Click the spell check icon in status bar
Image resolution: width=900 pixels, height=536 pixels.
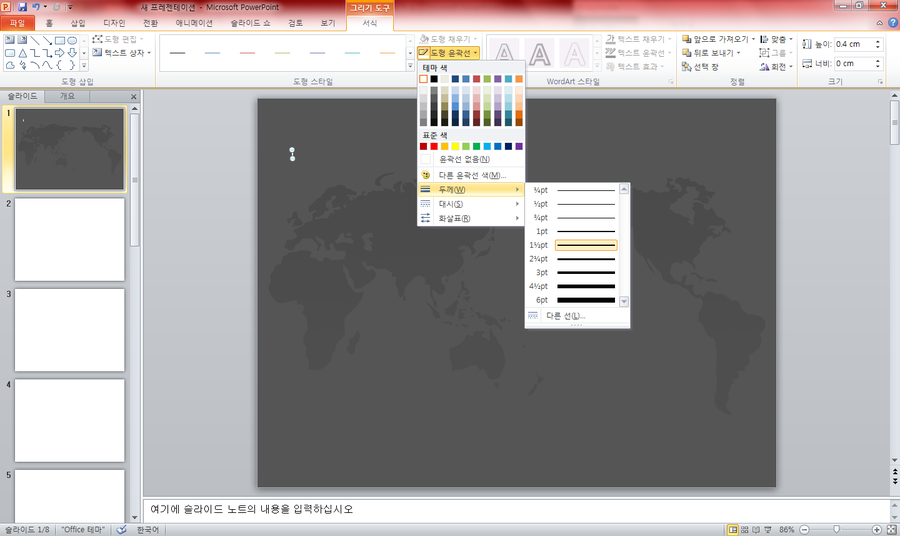pos(122,530)
